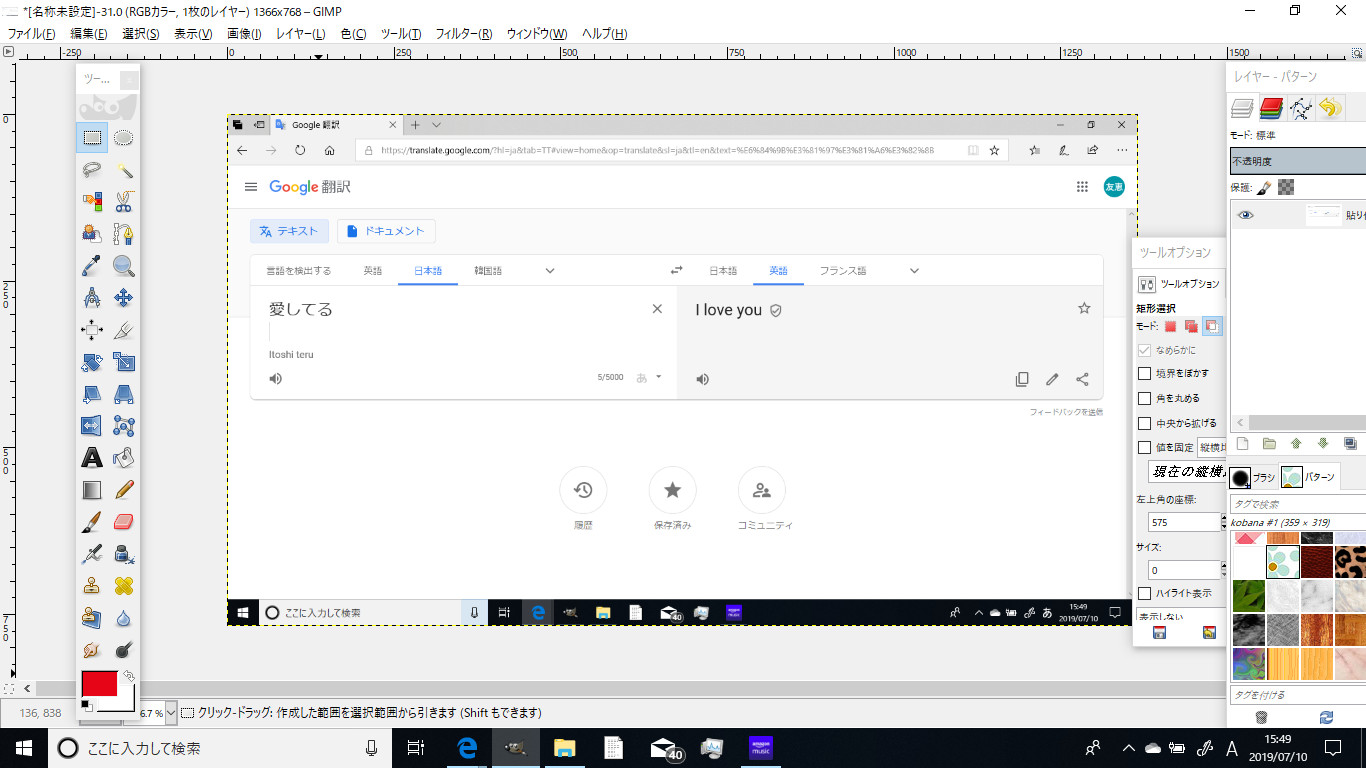Open the 編集(E) menu

coord(89,34)
